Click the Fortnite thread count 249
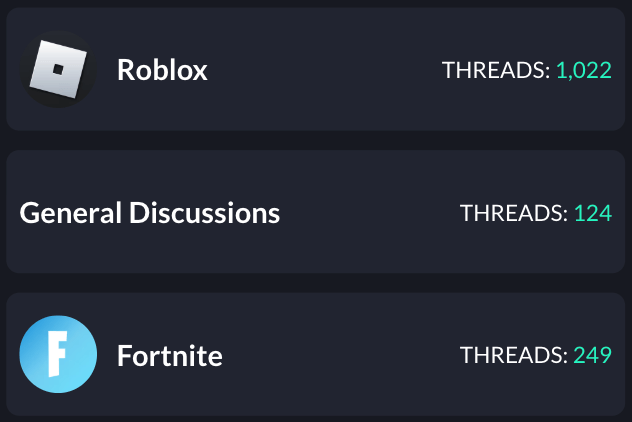This screenshot has width=632, height=422. click(592, 356)
